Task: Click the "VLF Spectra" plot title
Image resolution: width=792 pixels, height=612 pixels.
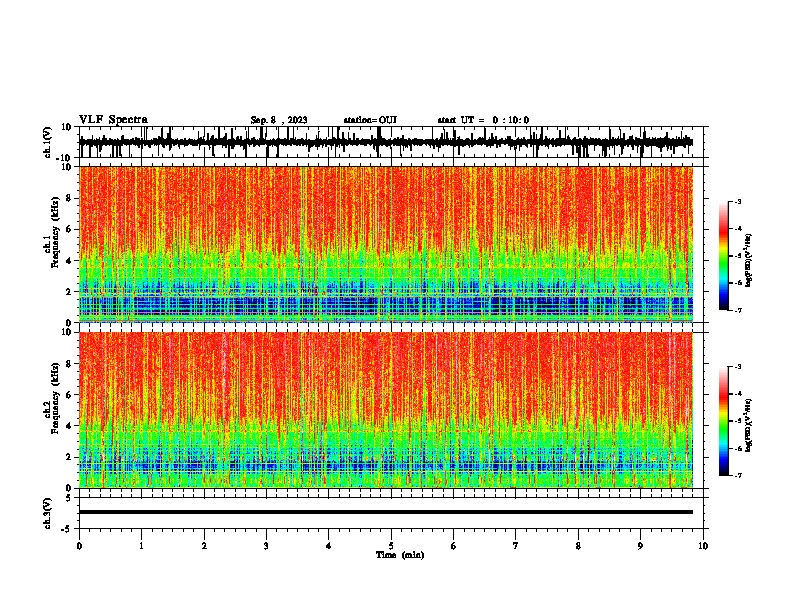Action: (x=113, y=120)
